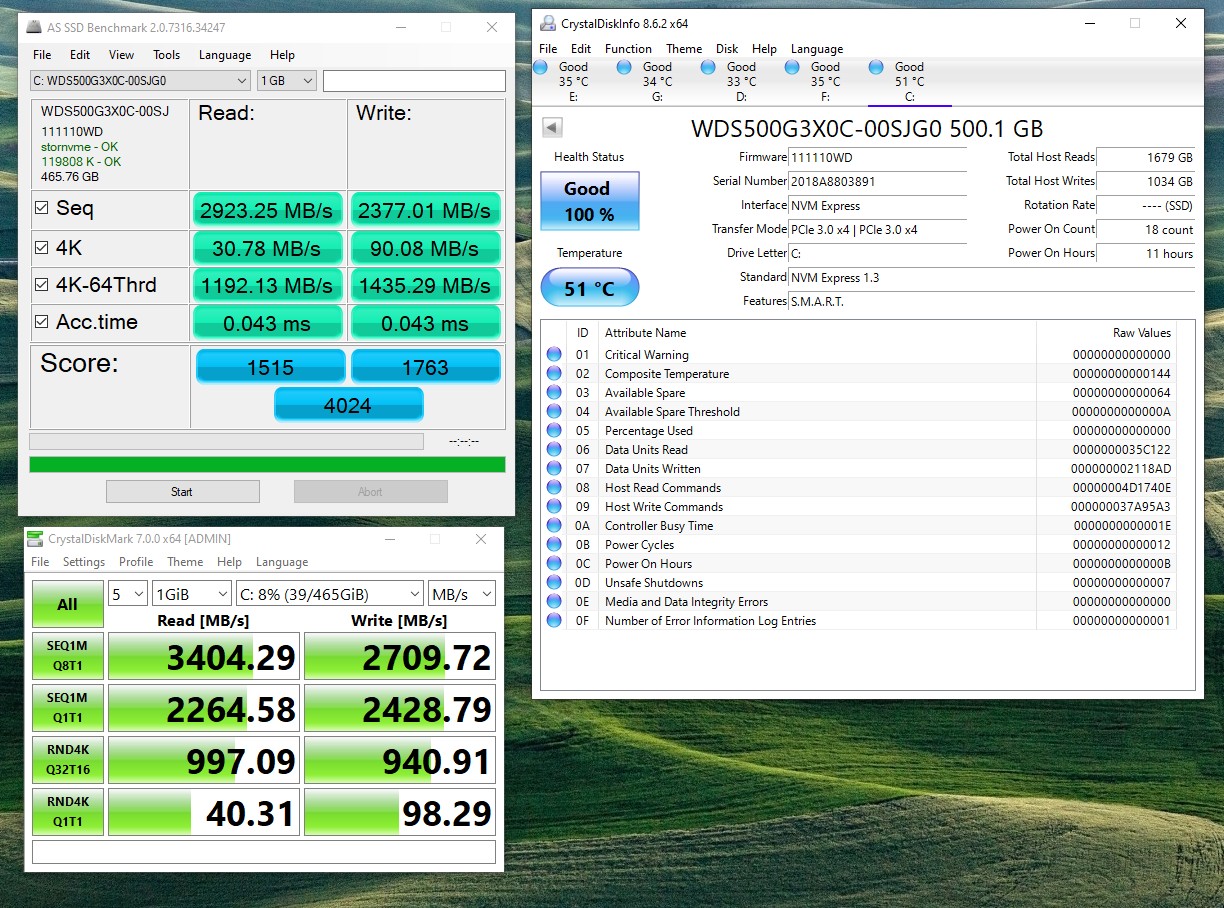Open the Tools menu in AS SSD Benchmark
The height and width of the screenshot is (908, 1224).
166,55
